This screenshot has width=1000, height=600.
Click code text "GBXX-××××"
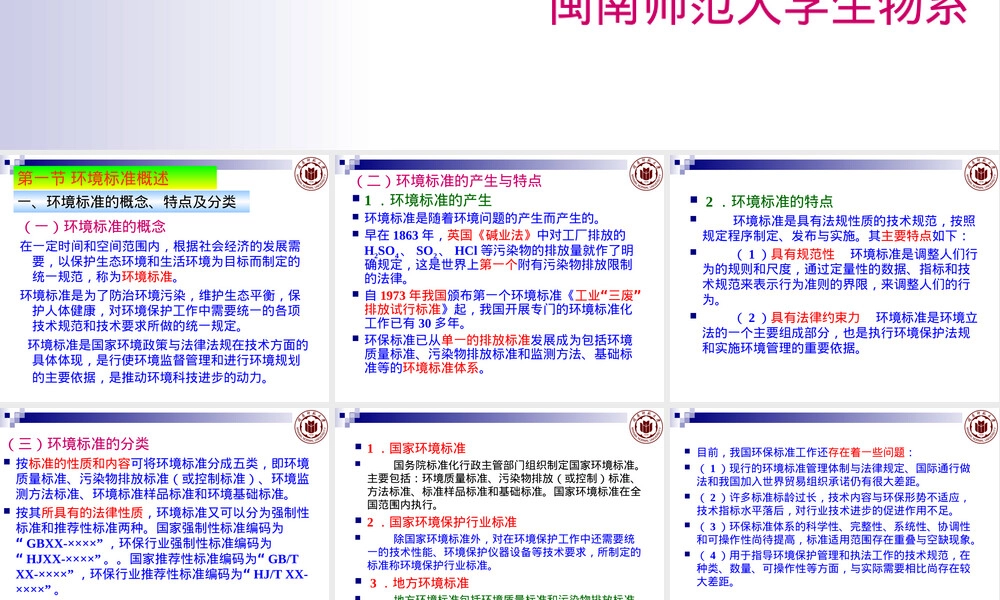coord(60,543)
